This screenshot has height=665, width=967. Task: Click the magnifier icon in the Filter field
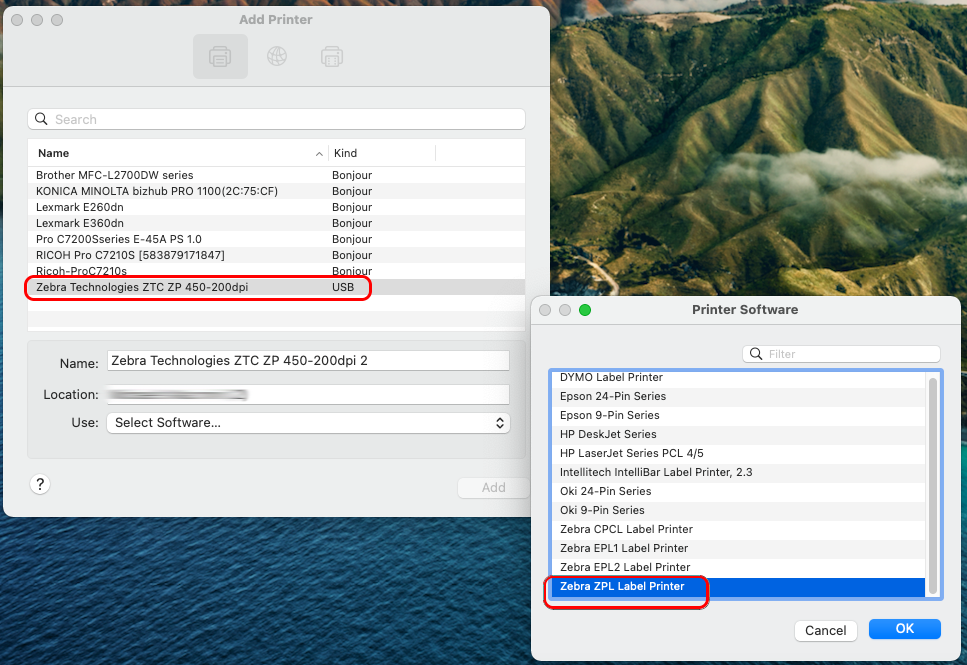[x=755, y=353]
